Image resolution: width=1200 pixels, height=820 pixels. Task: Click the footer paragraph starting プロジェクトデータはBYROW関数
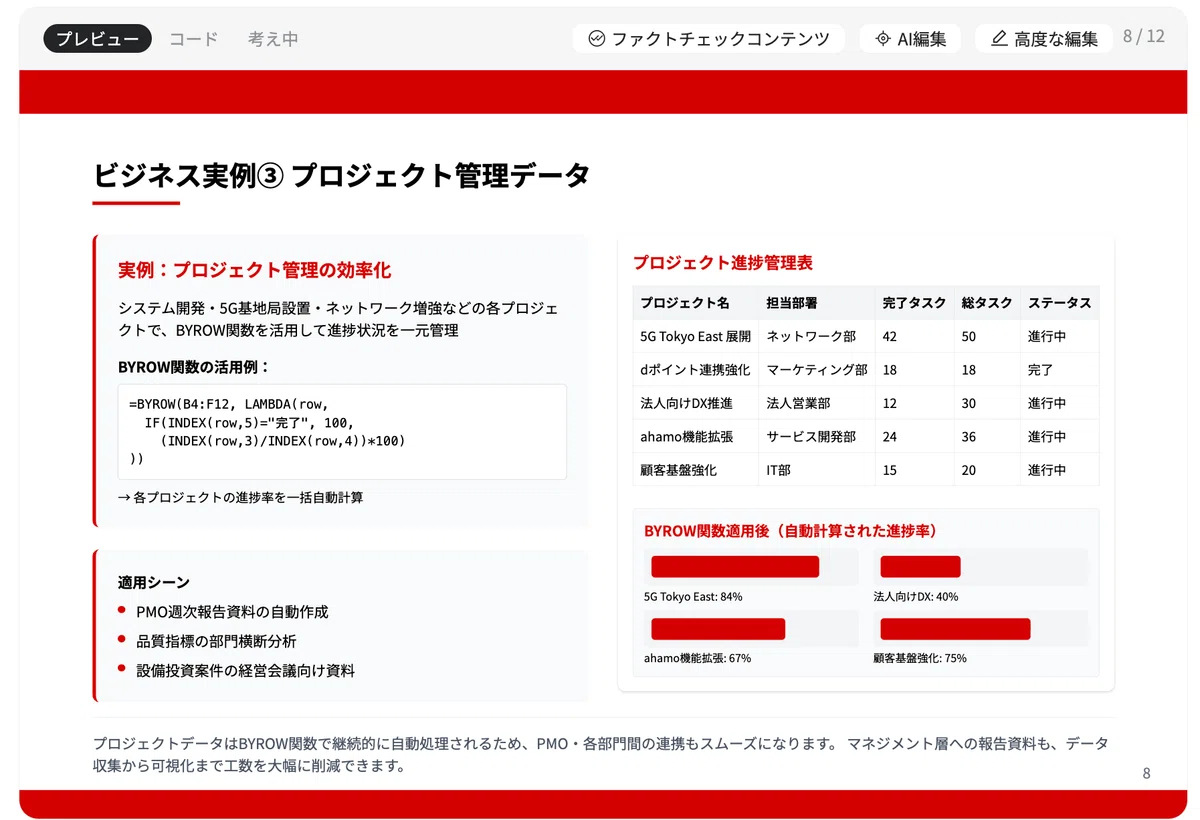click(x=600, y=755)
